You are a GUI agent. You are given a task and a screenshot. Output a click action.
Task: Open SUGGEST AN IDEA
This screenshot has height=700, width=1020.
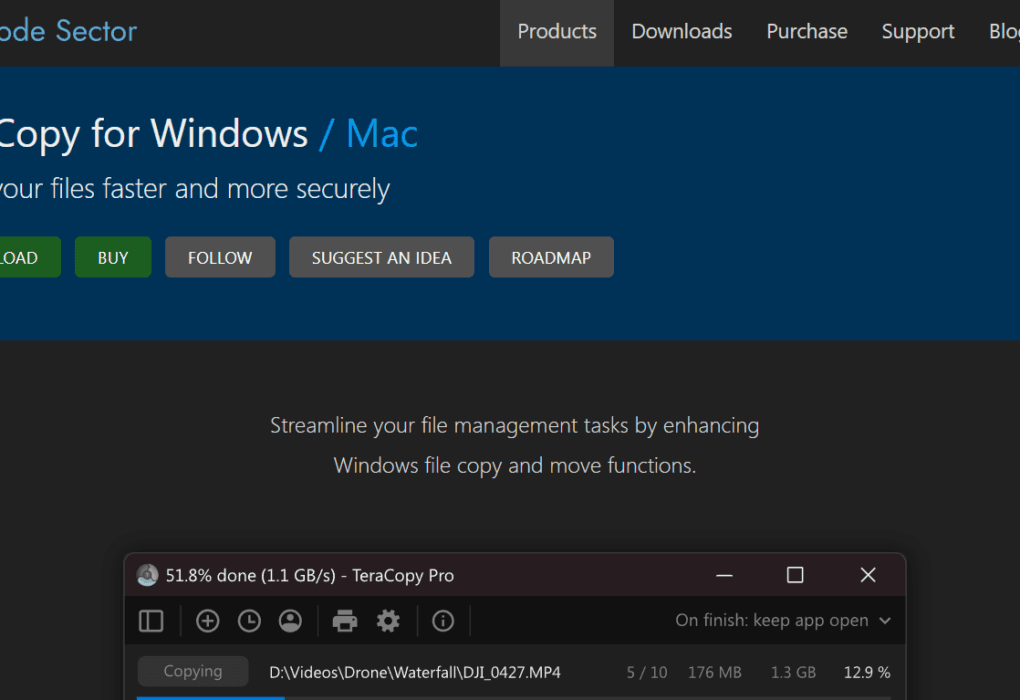[381, 257]
